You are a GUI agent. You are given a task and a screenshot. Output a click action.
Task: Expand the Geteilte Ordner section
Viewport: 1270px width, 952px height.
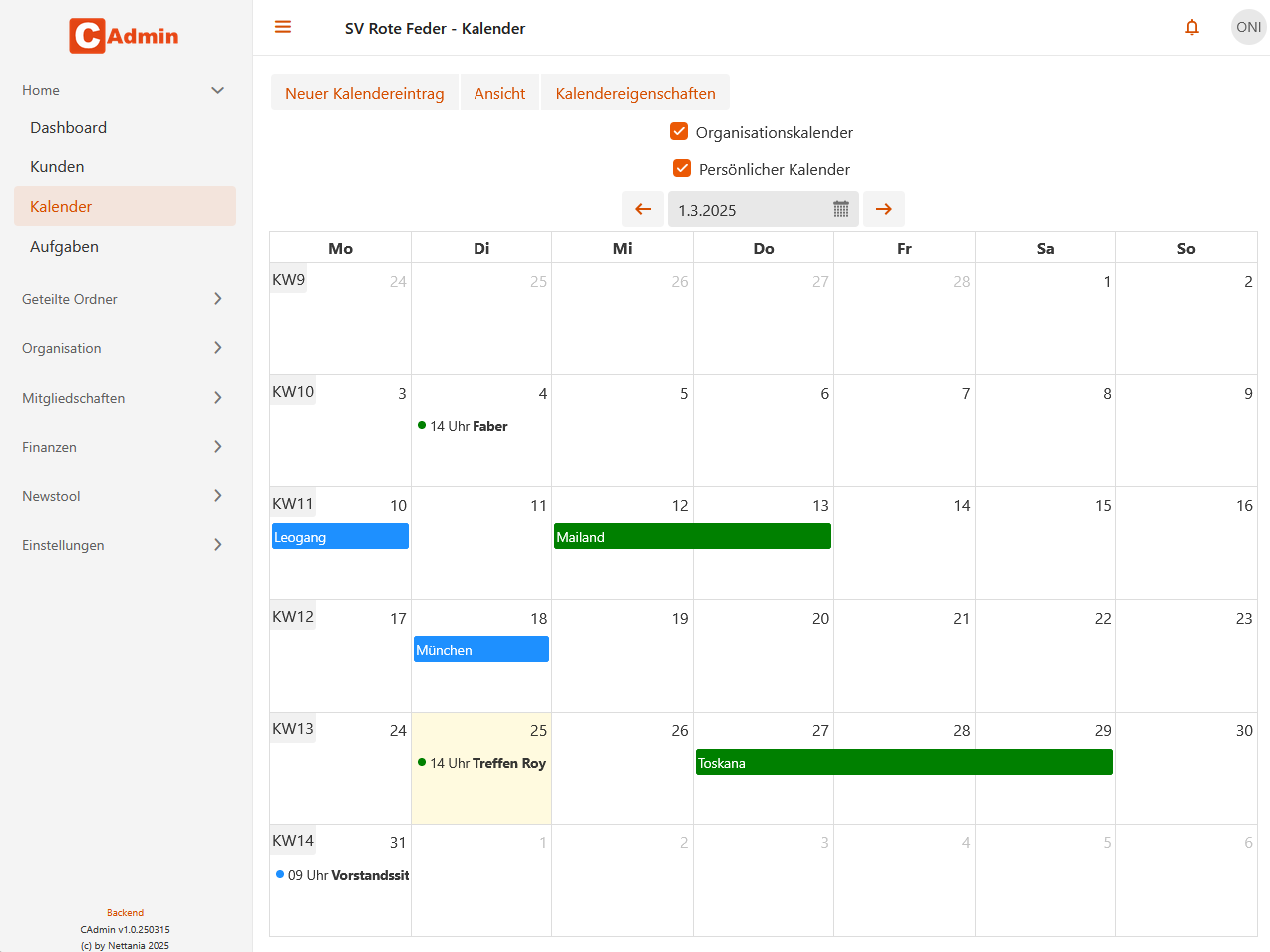click(x=126, y=299)
